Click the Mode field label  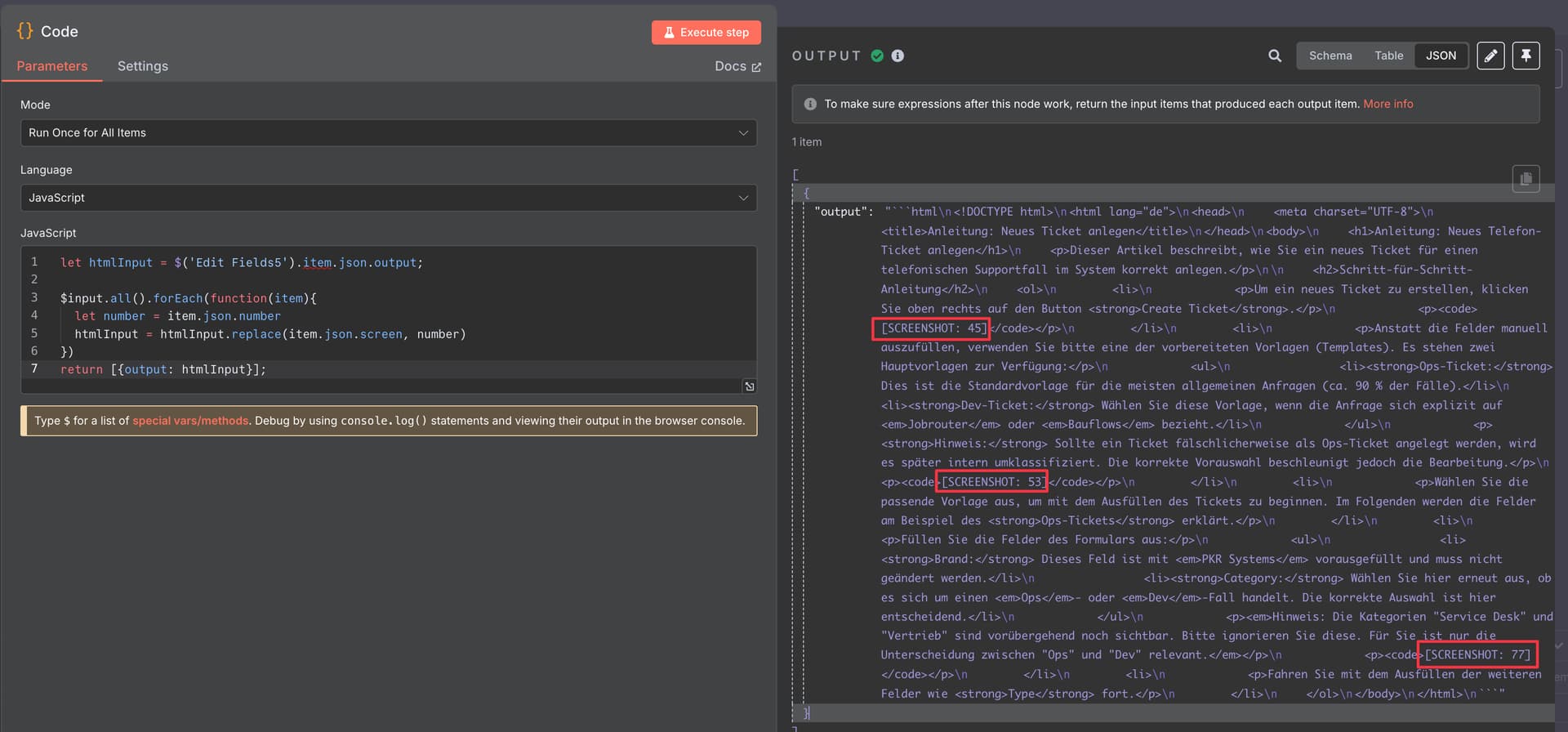pos(35,105)
